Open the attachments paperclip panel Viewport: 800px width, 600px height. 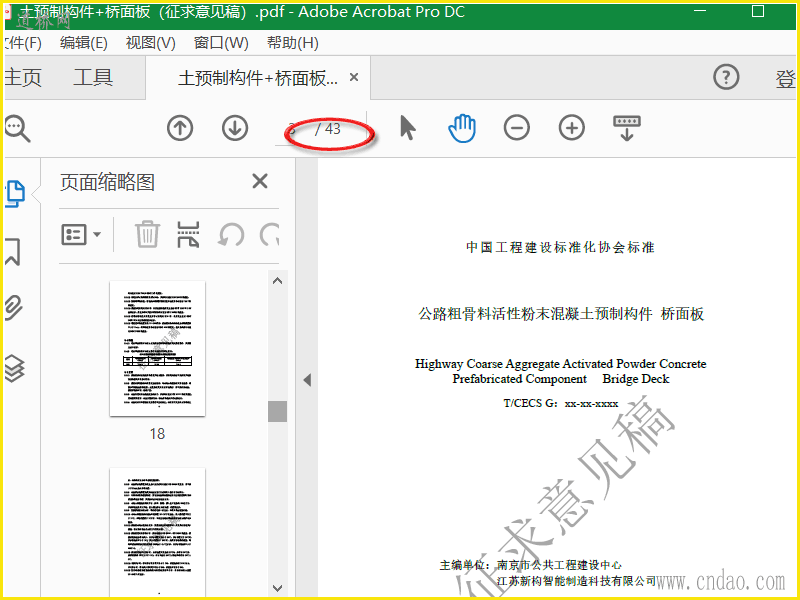[14, 307]
